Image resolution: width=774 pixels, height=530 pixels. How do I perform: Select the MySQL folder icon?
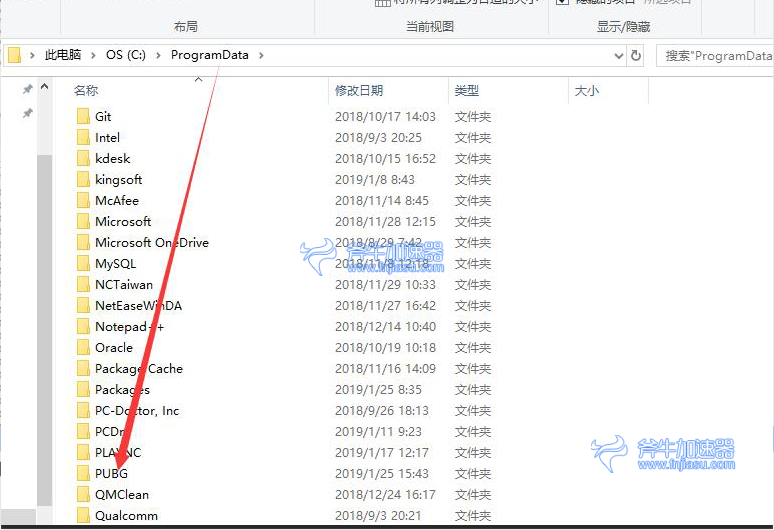pyautogui.click(x=83, y=264)
